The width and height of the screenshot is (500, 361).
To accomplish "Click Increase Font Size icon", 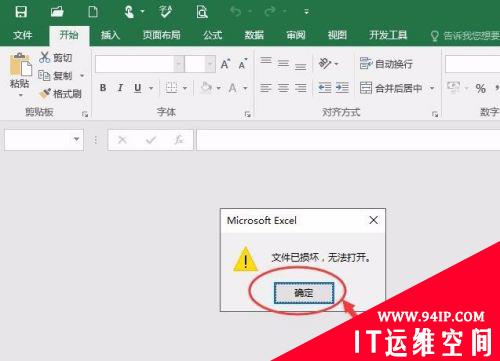I will click(226, 64).
